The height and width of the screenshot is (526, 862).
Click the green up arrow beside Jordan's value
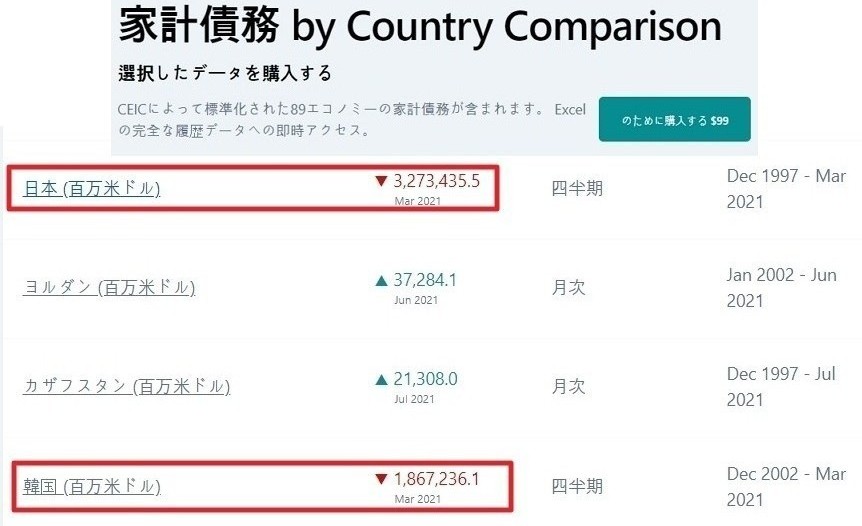pos(381,281)
